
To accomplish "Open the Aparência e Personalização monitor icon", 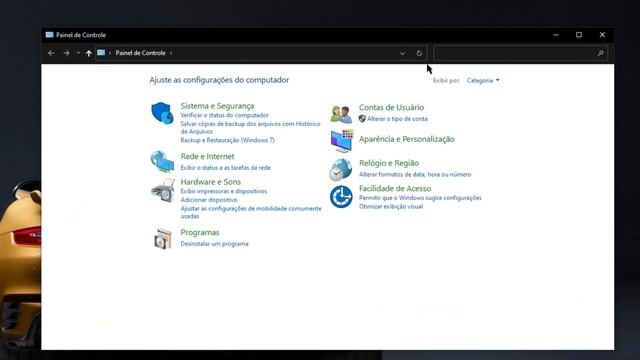I will coord(342,141).
